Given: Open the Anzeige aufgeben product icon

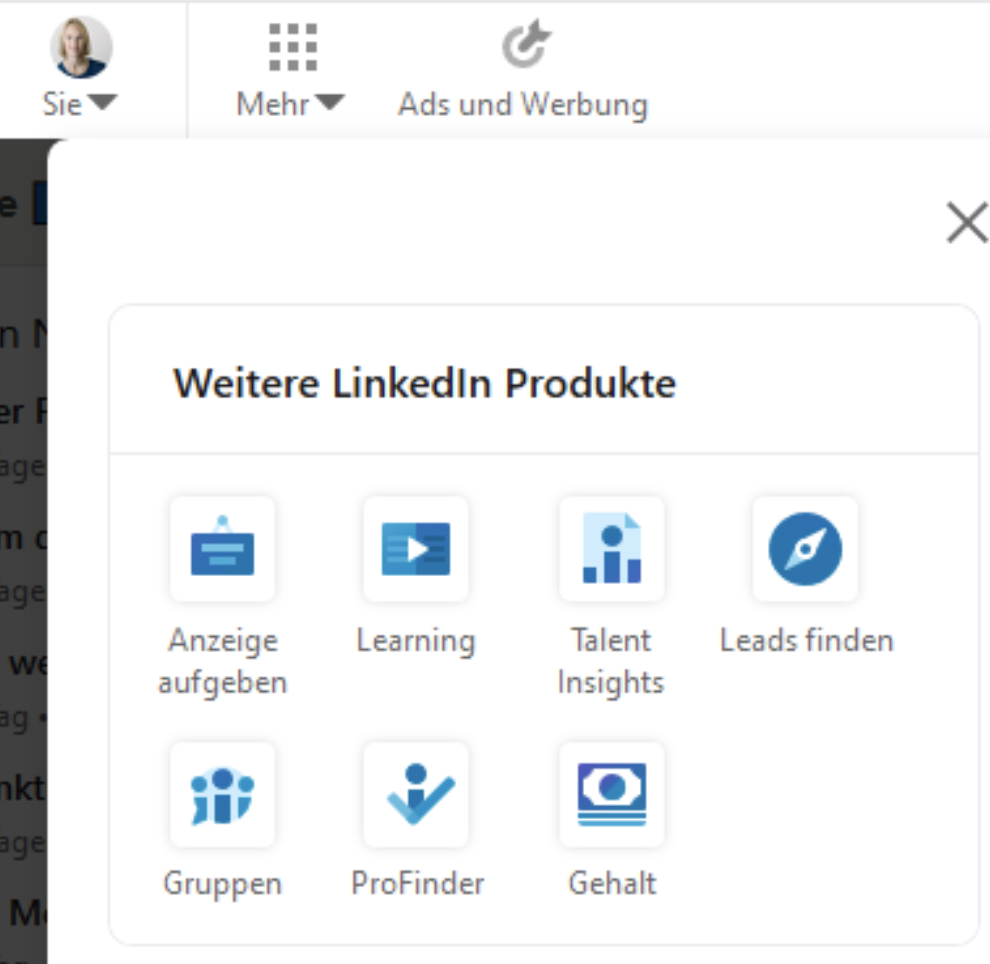Looking at the screenshot, I should point(222,549).
